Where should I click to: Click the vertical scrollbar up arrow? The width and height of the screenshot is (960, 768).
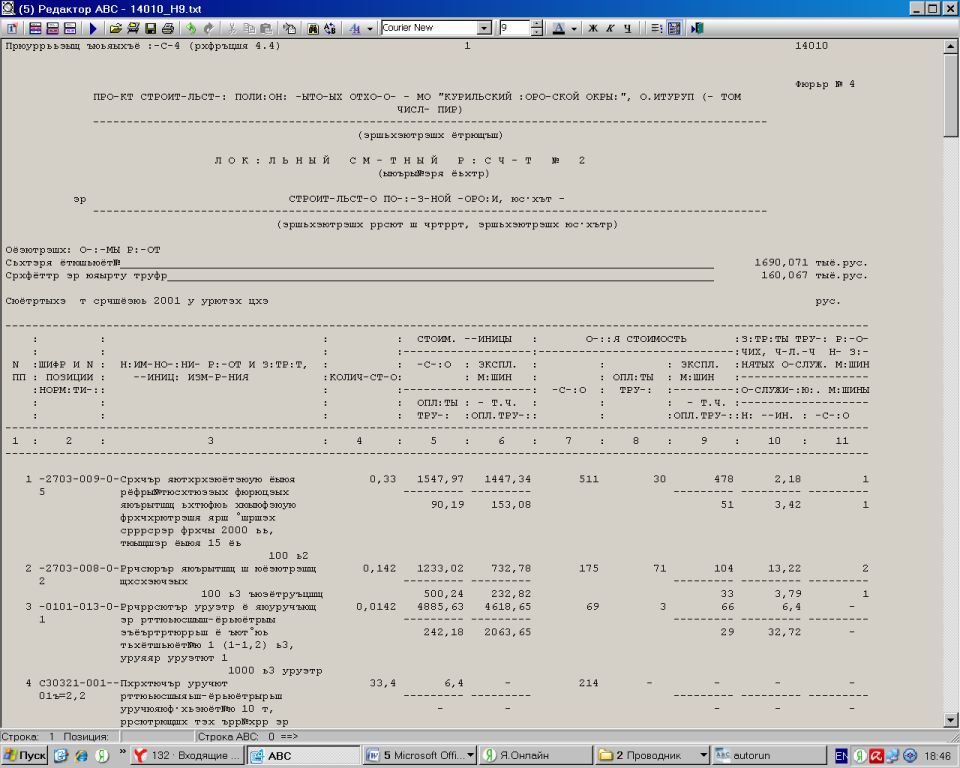click(x=950, y=46)
